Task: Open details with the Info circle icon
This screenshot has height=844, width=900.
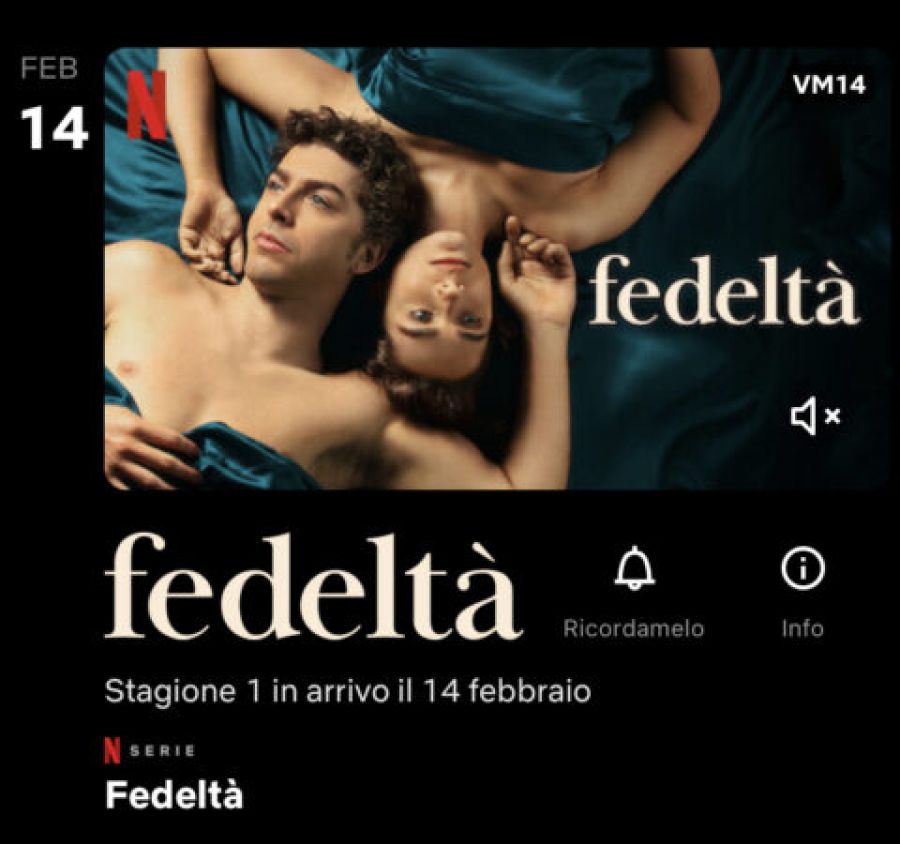Action: pyautogui.click(x=802, y=568)
